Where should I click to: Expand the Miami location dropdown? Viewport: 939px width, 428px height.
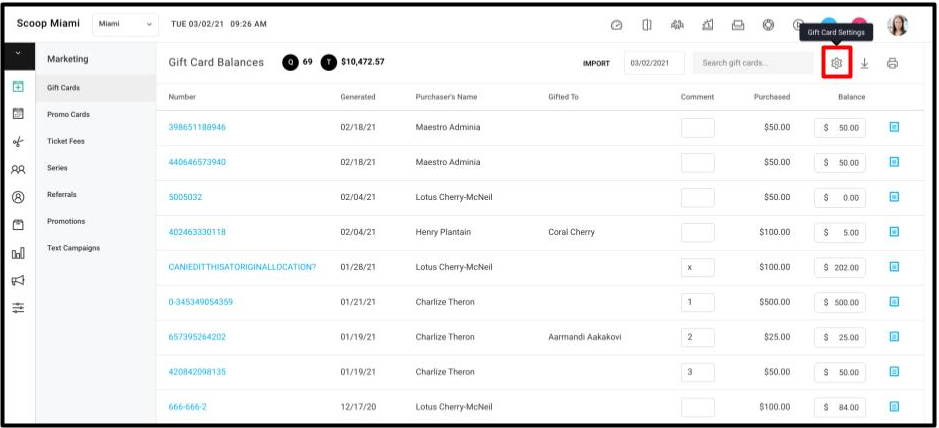pos(125,25)
